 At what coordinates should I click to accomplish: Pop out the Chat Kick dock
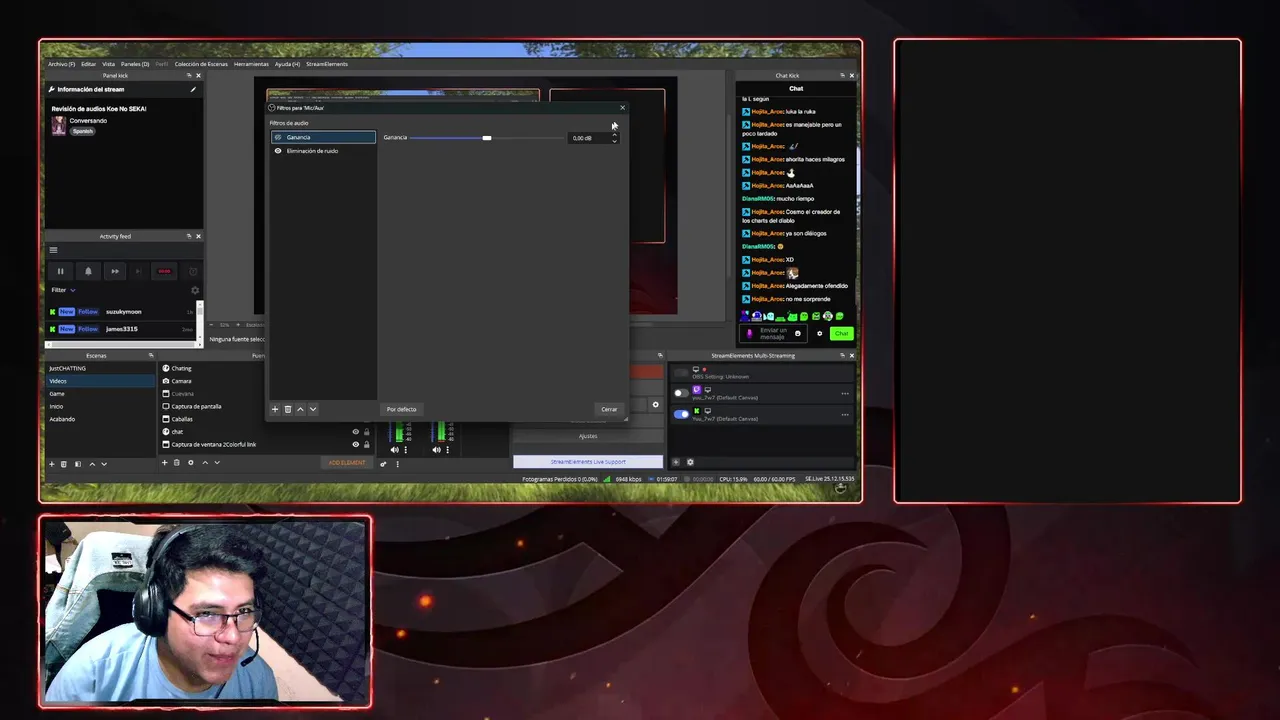coord(845,75)
